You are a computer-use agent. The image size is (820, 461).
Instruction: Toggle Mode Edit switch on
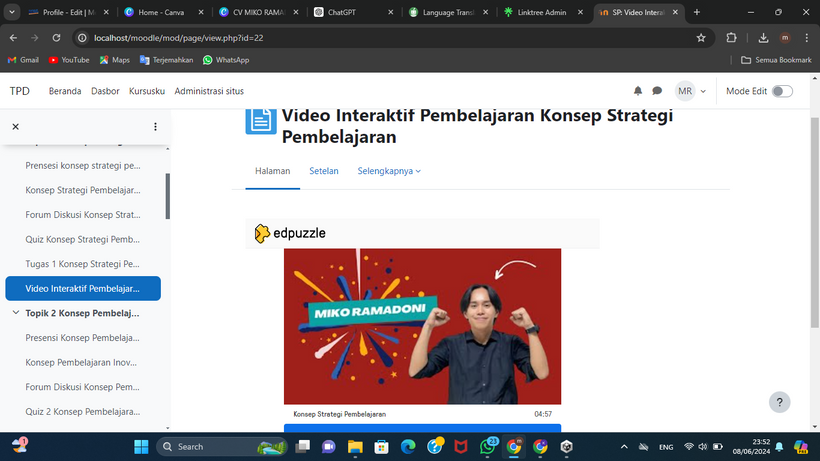[x=782, y=91]
